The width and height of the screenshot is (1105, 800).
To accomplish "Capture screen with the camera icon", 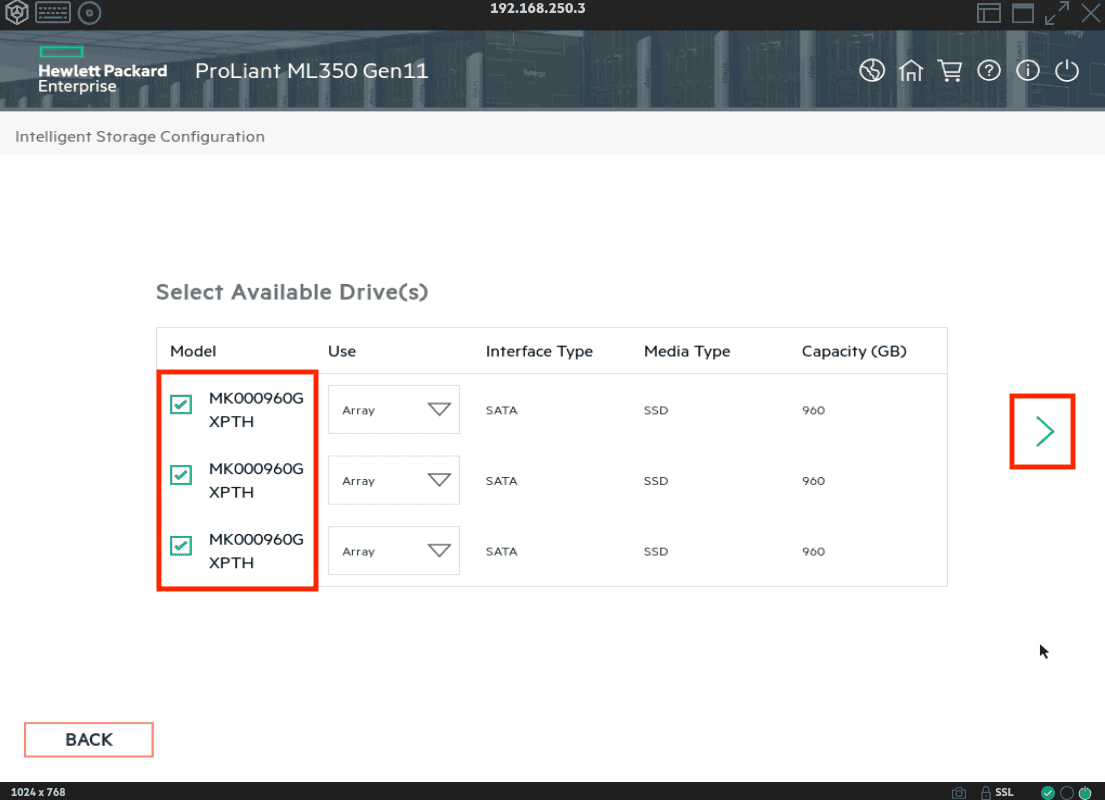I will (959, 792).
